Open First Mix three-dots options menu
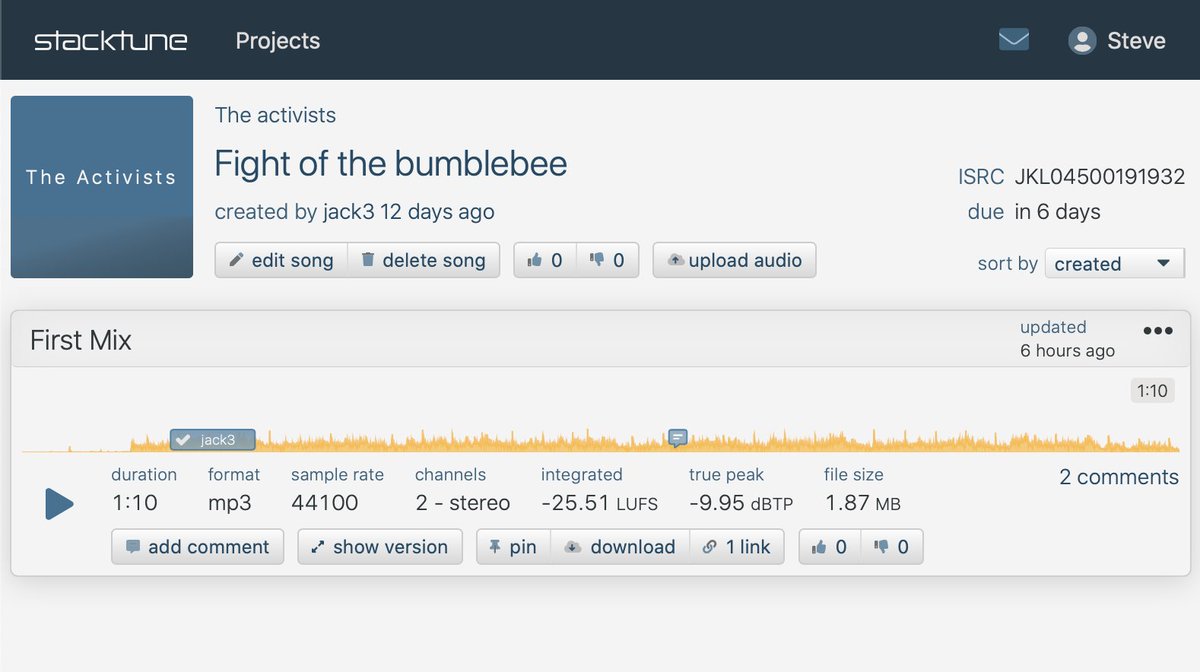The width and height of the screenshot is (1200, 672). pyautogui.click(x=1157, y=331)
